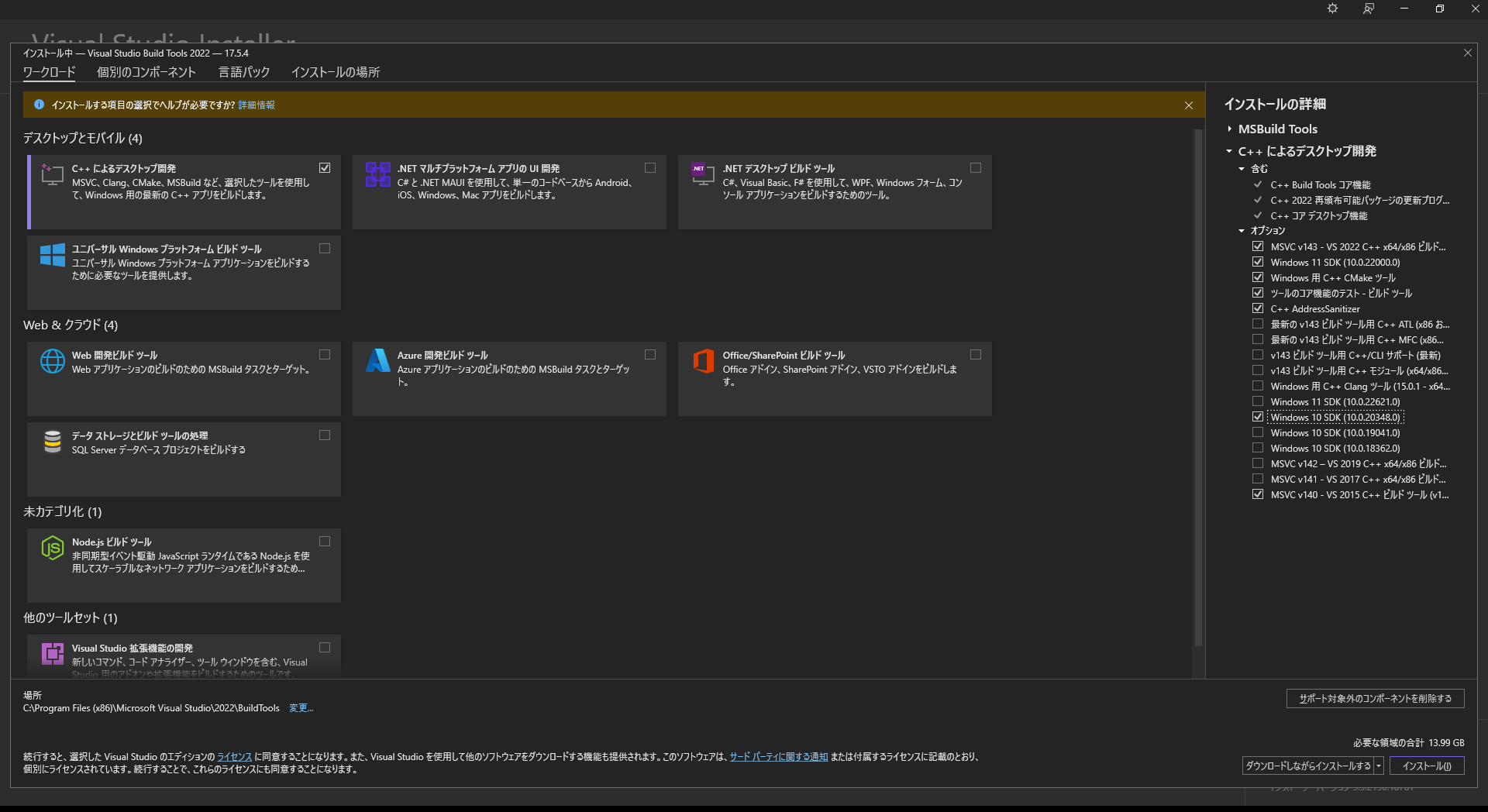Click the .NET デスクトップ ビルド ツール icon

[x=702, y=174]
